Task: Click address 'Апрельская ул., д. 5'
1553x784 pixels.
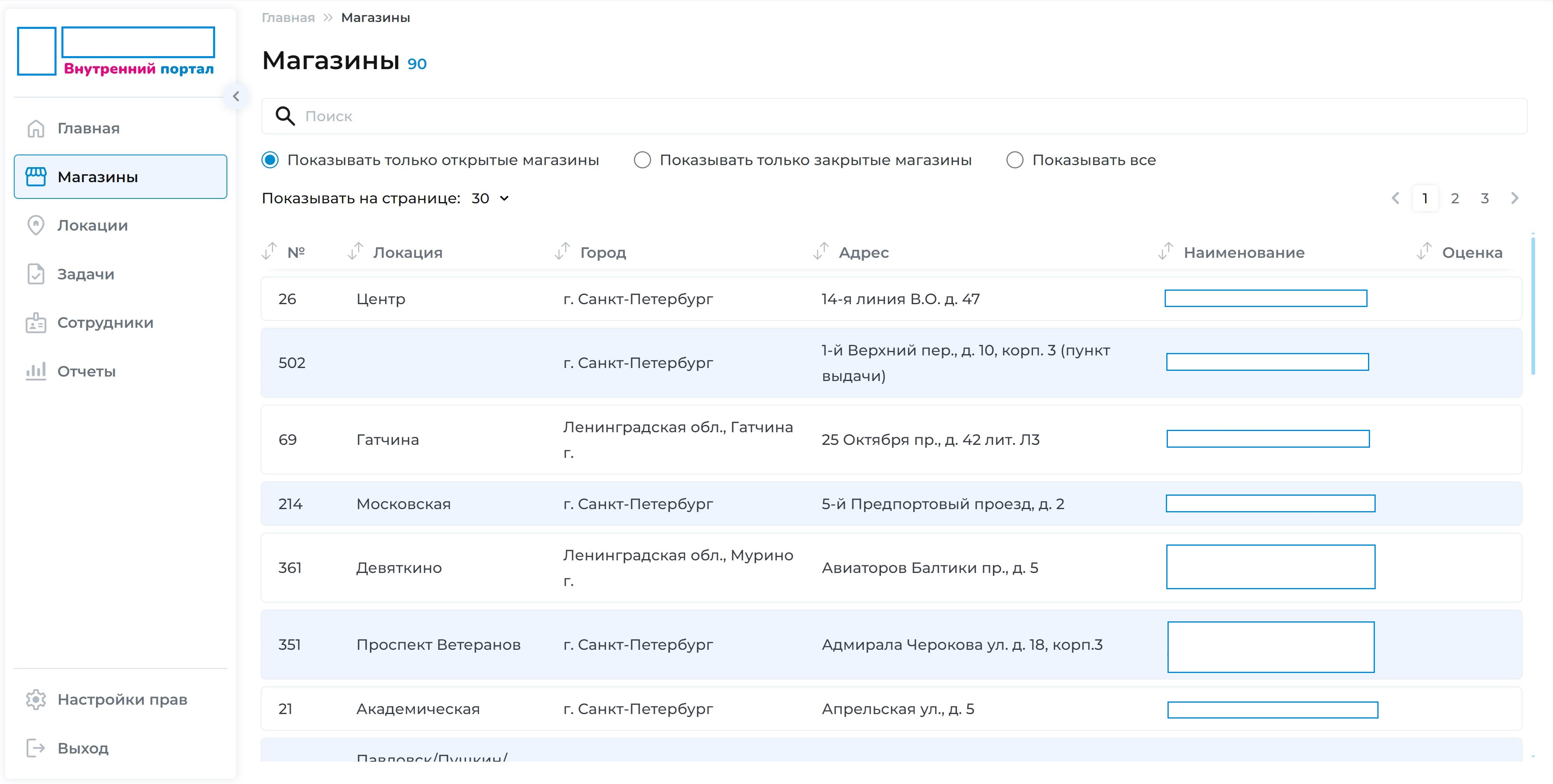Action: click(897, 709)
